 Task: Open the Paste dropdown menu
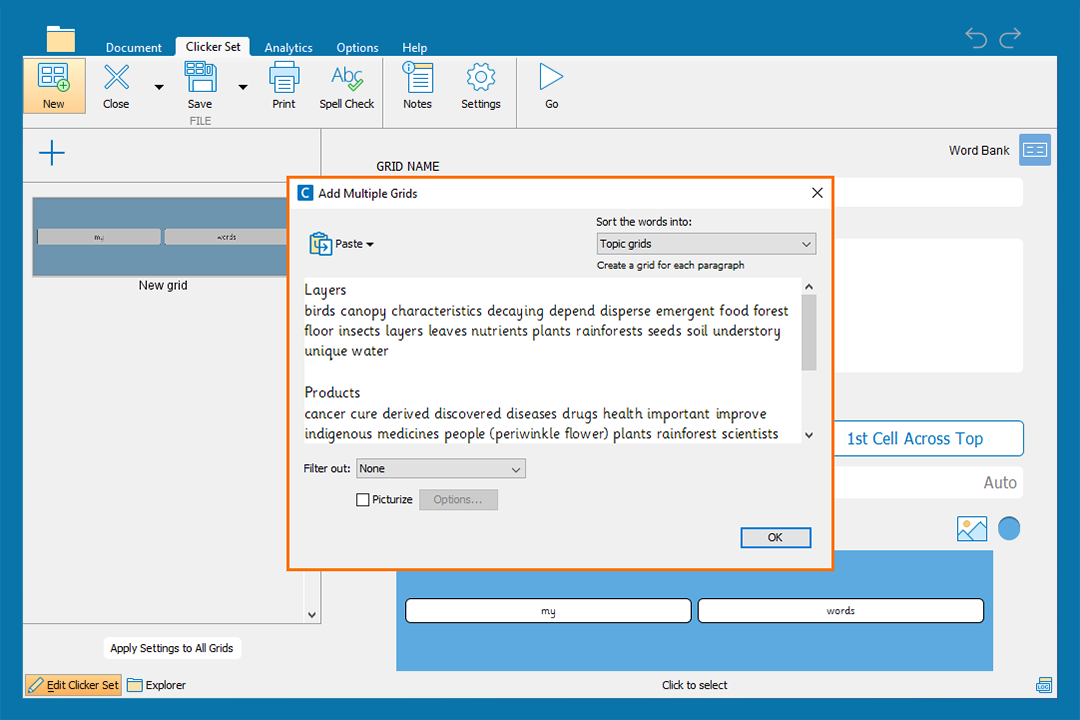342,244
